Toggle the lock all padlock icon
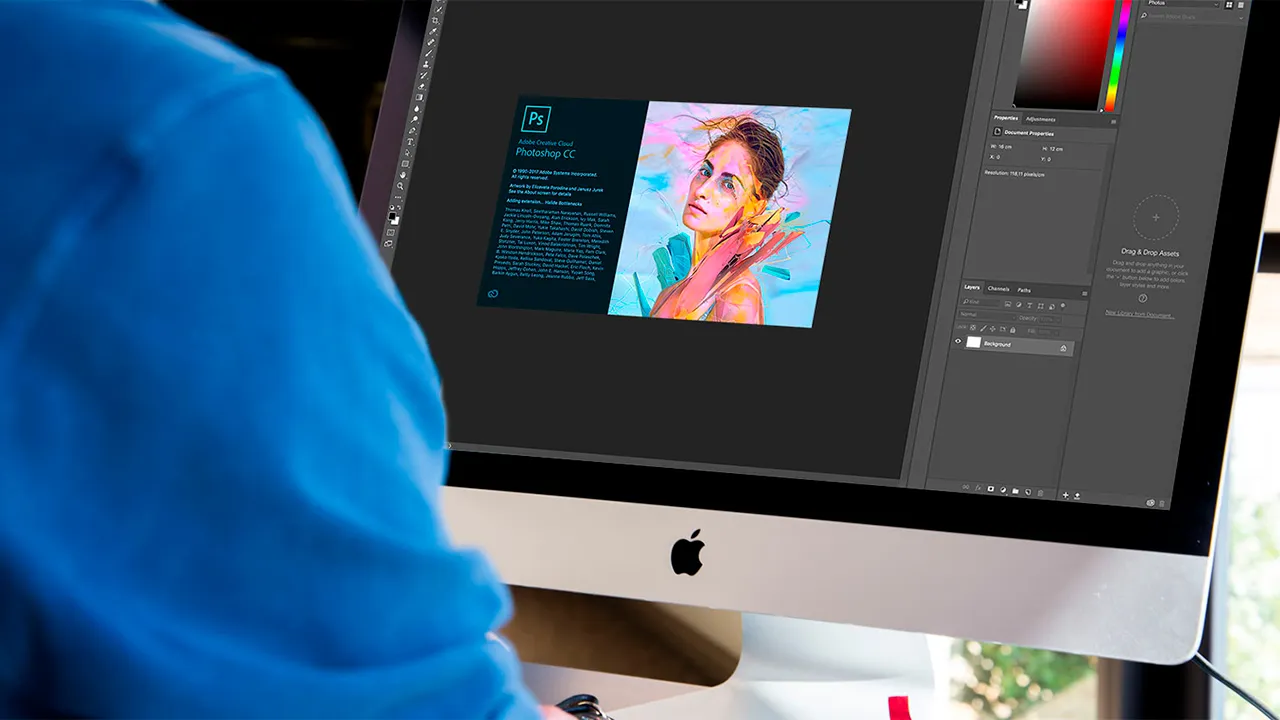 pos(1012,330)
